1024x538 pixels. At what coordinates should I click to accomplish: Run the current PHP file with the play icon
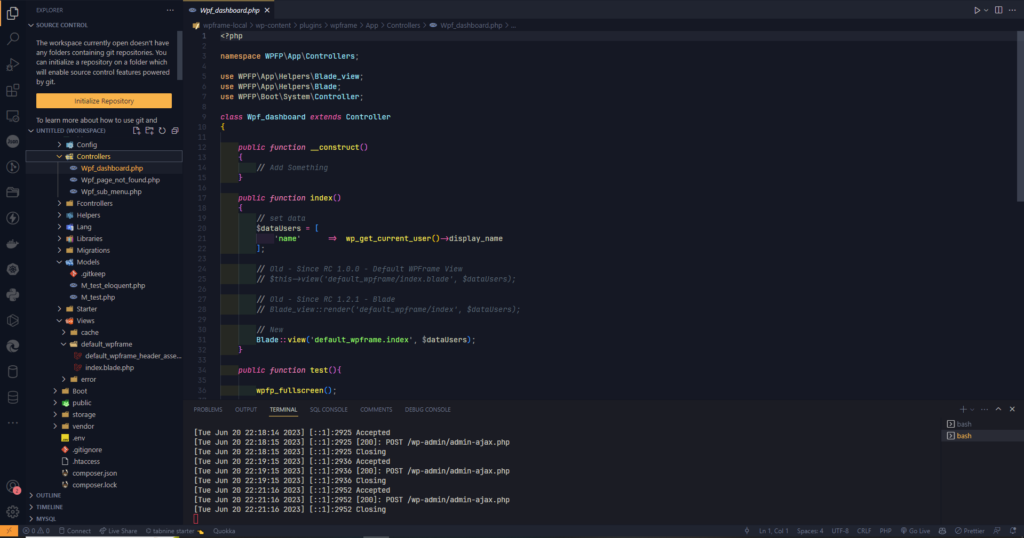977,10
